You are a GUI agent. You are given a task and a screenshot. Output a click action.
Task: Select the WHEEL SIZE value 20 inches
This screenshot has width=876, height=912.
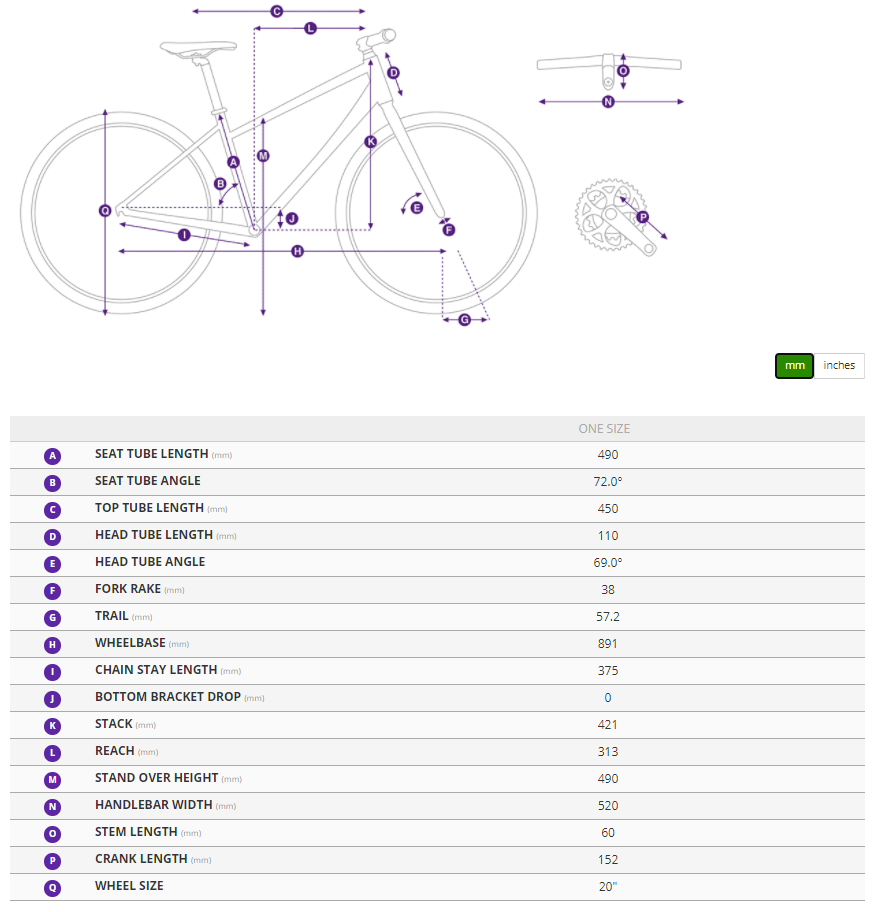point(607,885)
